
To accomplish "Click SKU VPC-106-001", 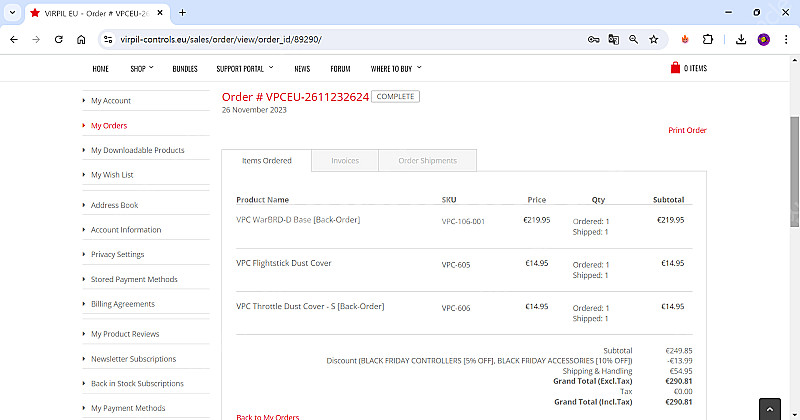I will [x=463, y=221].
